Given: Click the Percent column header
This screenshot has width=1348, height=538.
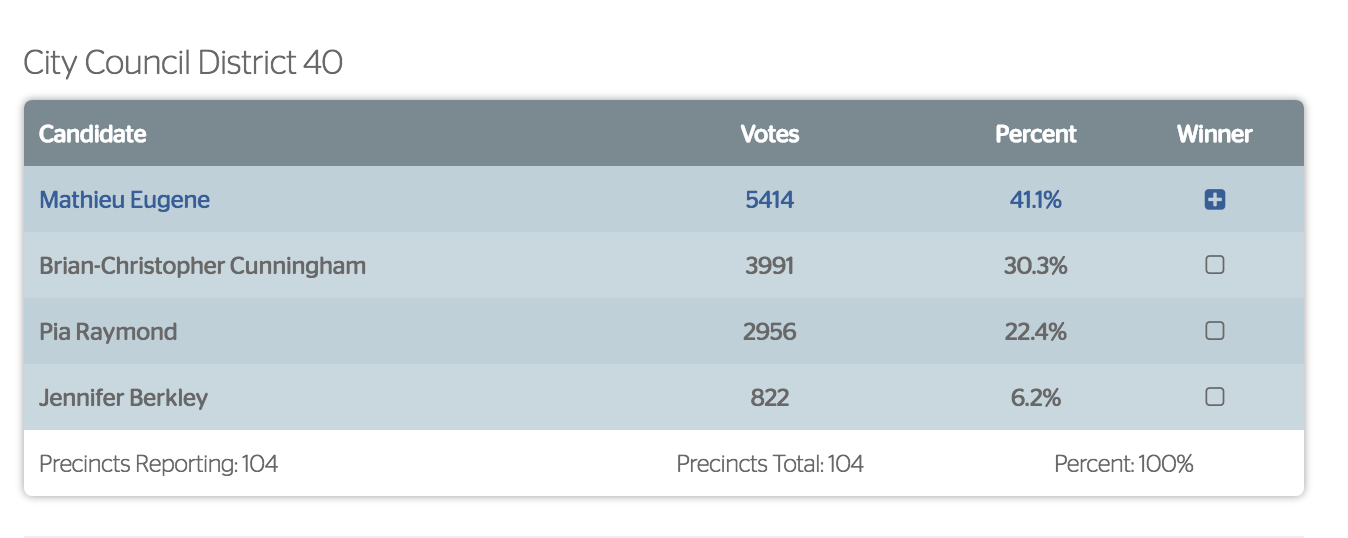Looking at the screenshot, I should [1036, 134].
